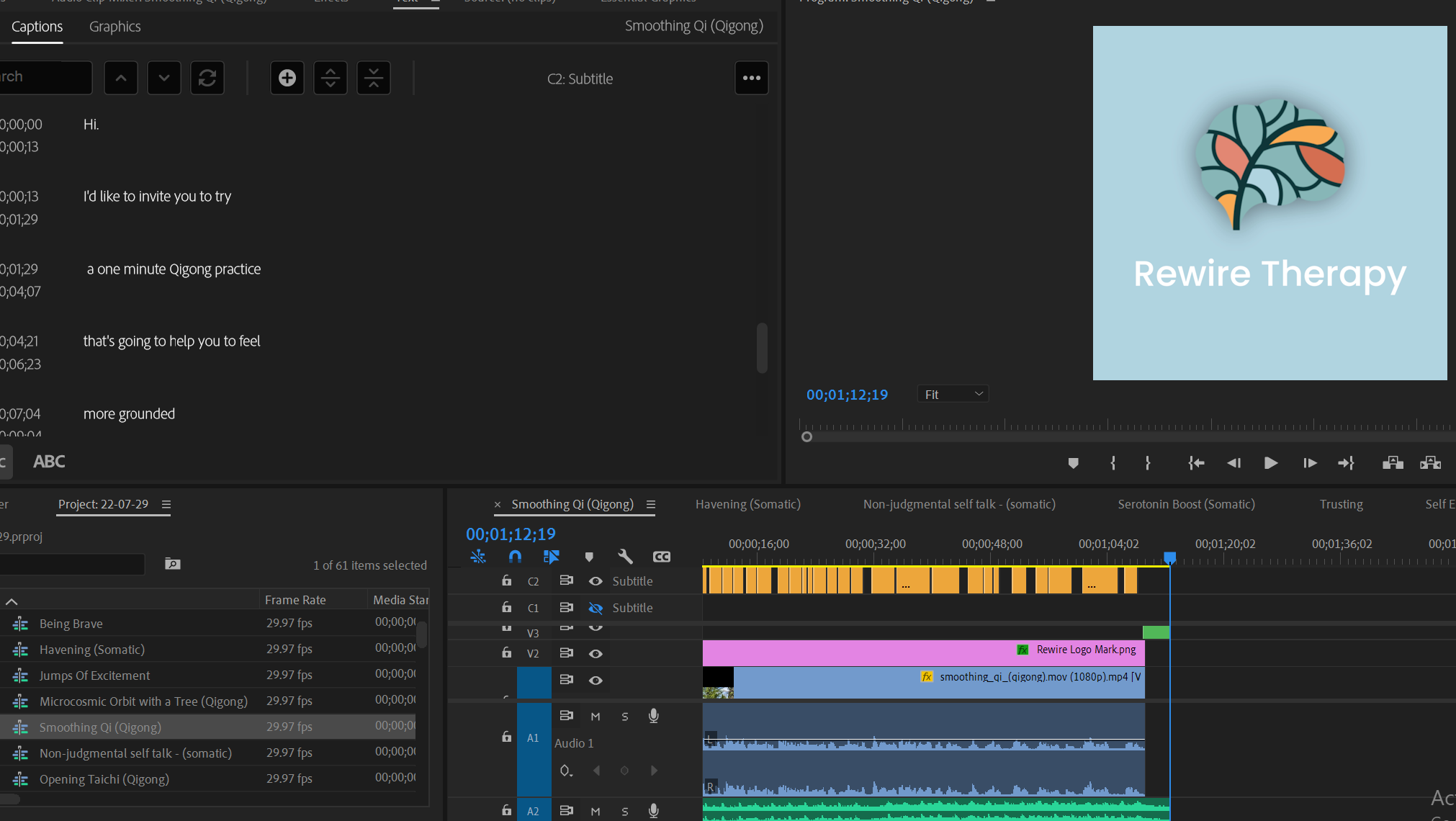Go to previous search result arrow
The width and height of the screenshot is (1456, 821).
click(x=120, y=78)
